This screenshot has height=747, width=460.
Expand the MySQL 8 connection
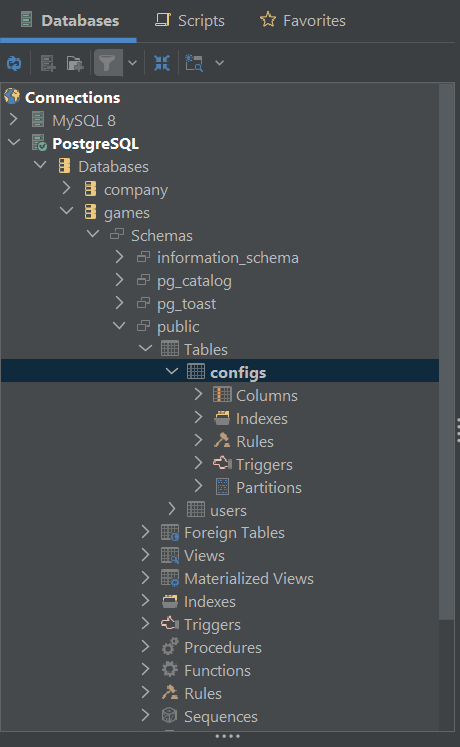(x=14, y=120)
